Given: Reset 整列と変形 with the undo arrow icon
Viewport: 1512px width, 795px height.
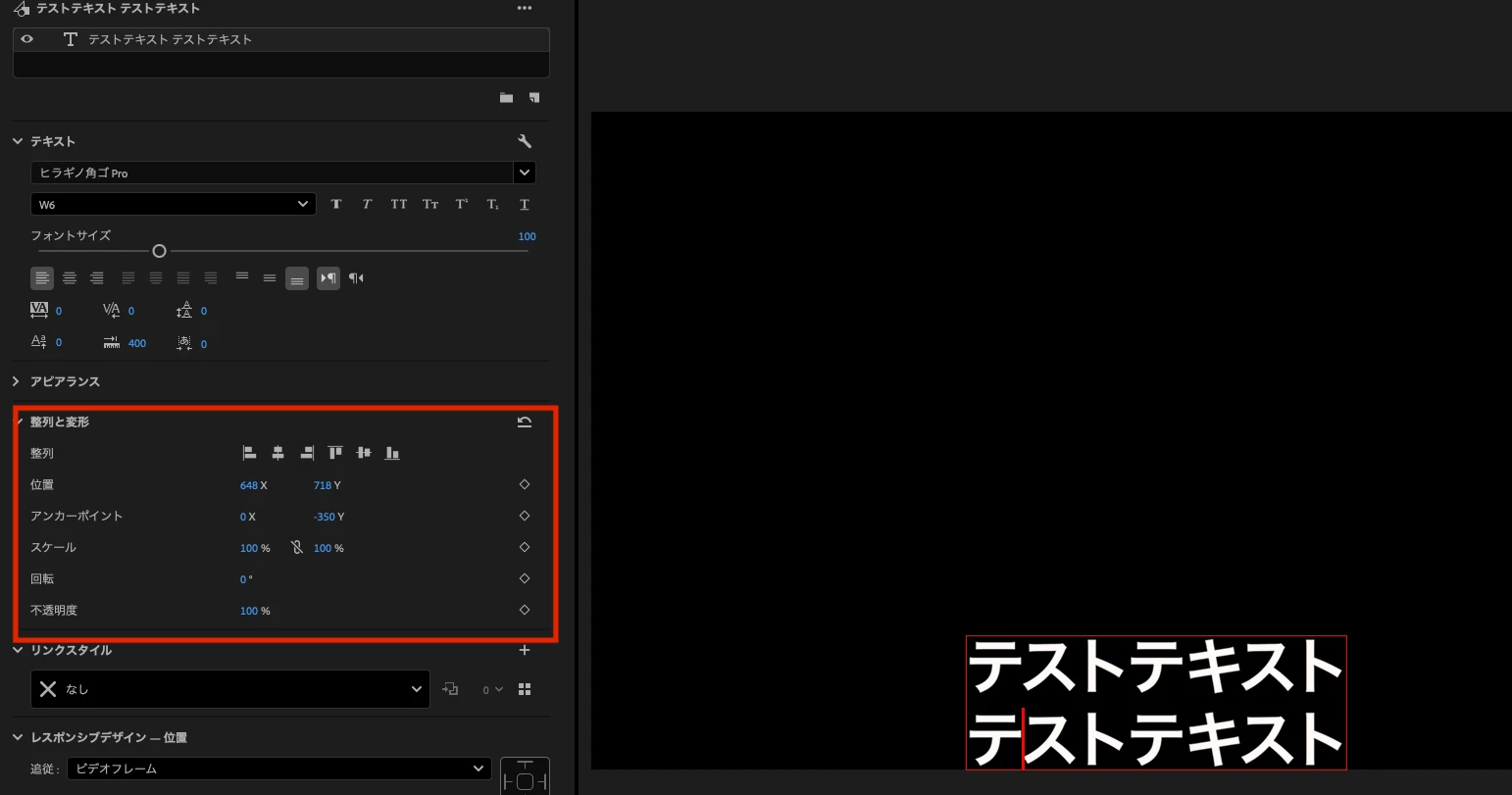Looking at the screenshot, I should tap(525, 422).
